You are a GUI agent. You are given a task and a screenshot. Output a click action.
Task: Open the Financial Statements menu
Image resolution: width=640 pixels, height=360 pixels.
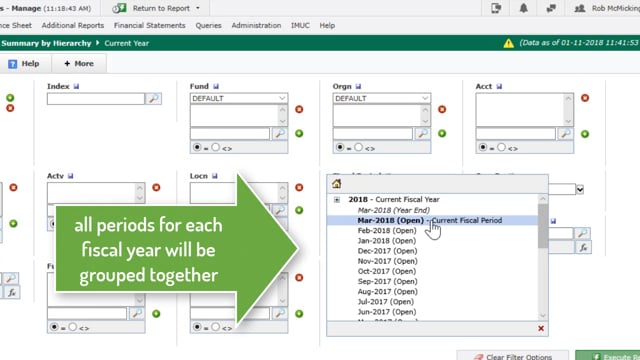tap(149, 25)
